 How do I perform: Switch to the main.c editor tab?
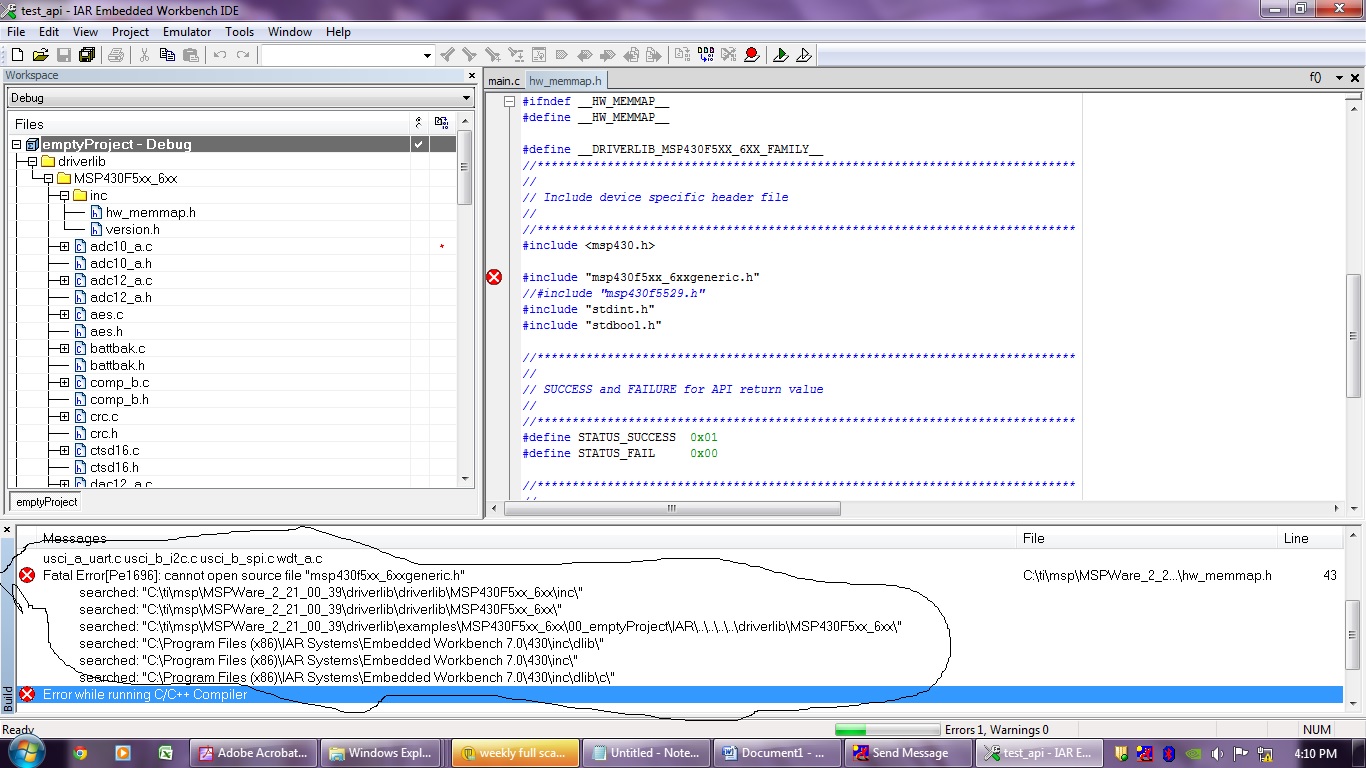tap(504, 81)
